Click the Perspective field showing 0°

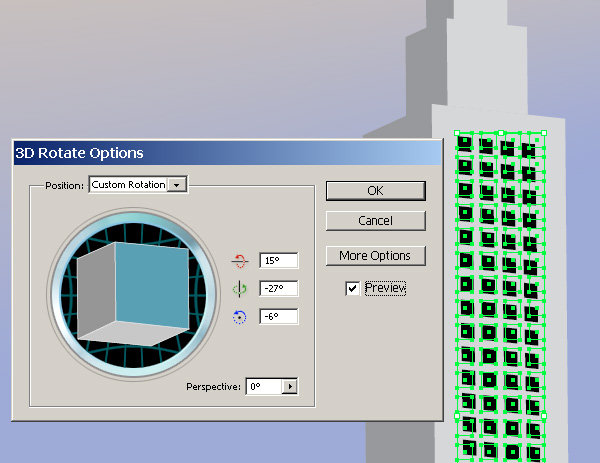[264, 386]
